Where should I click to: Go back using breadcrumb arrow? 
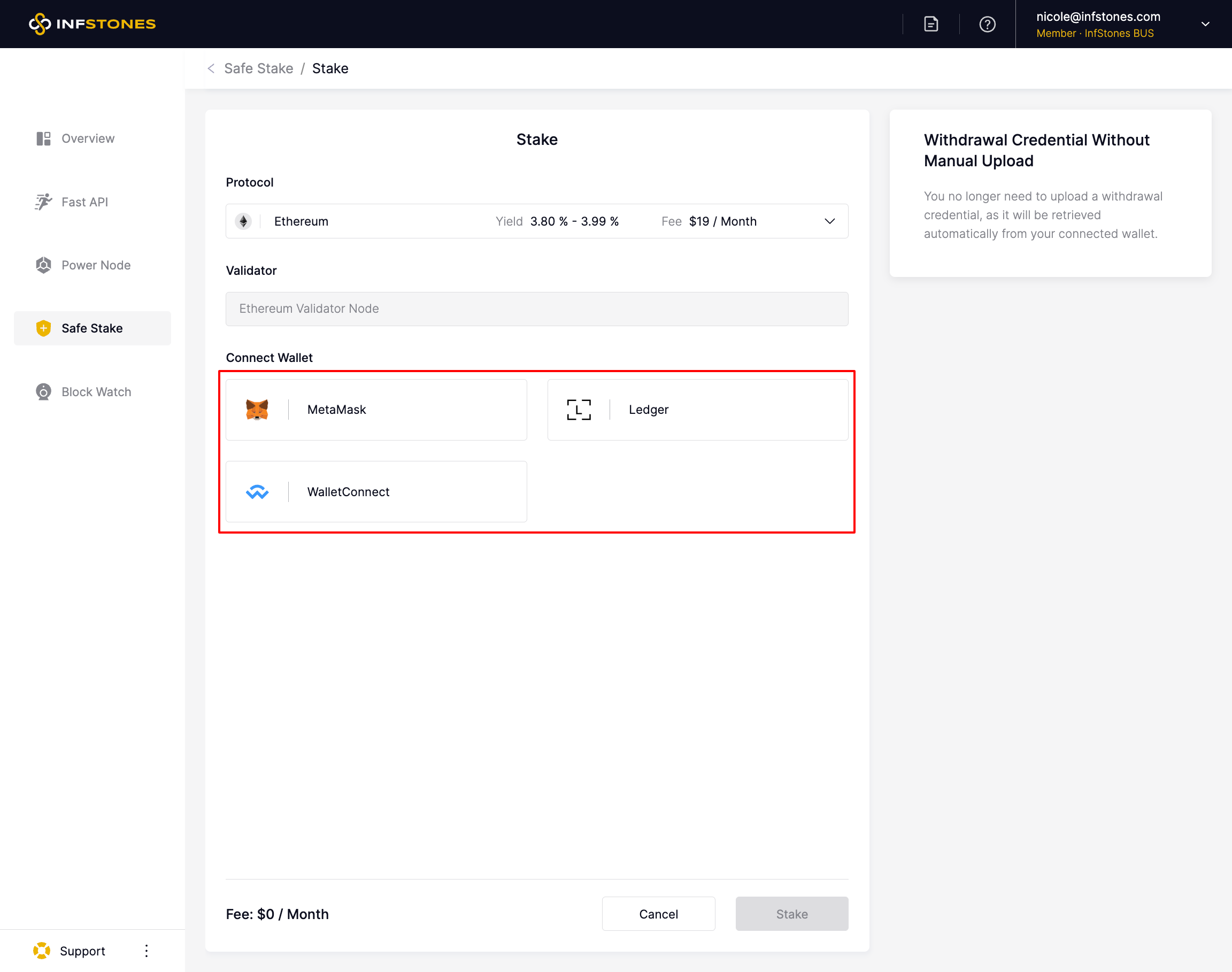[x=211, y=68]
